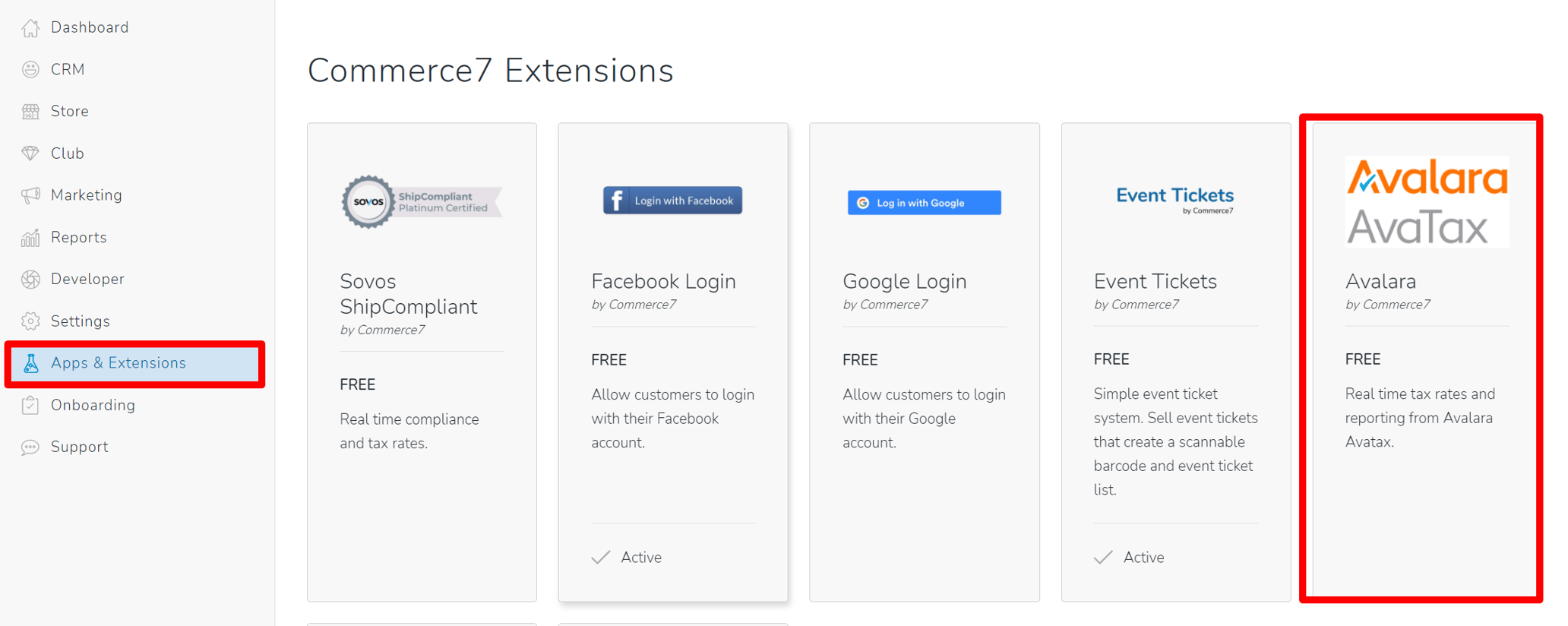Open the Support chat bubble icon
This screenshot has height=626, width=1568.
point(30,447)
